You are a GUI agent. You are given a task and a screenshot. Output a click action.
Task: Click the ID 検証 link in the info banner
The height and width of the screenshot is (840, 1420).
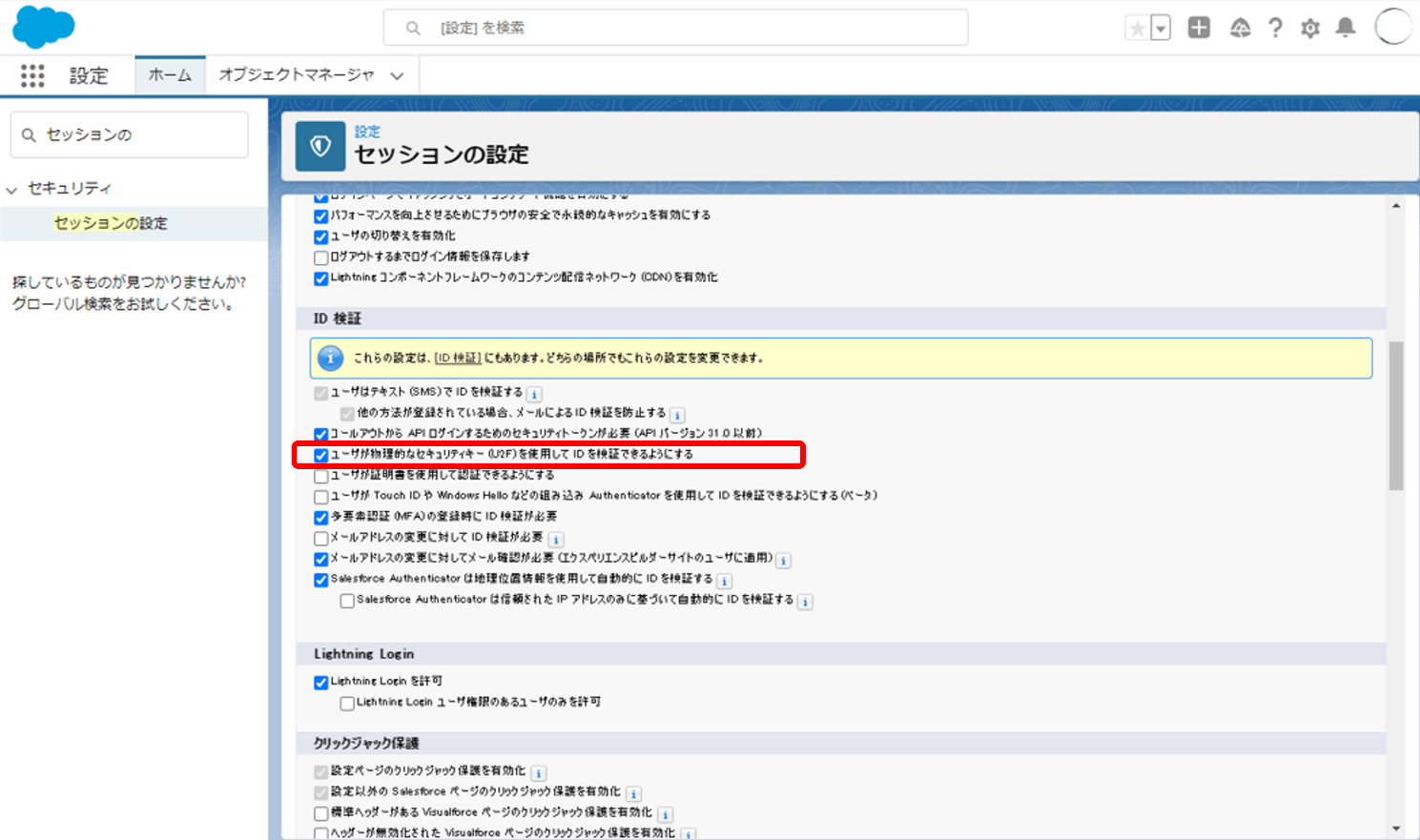tap(458, 359)
